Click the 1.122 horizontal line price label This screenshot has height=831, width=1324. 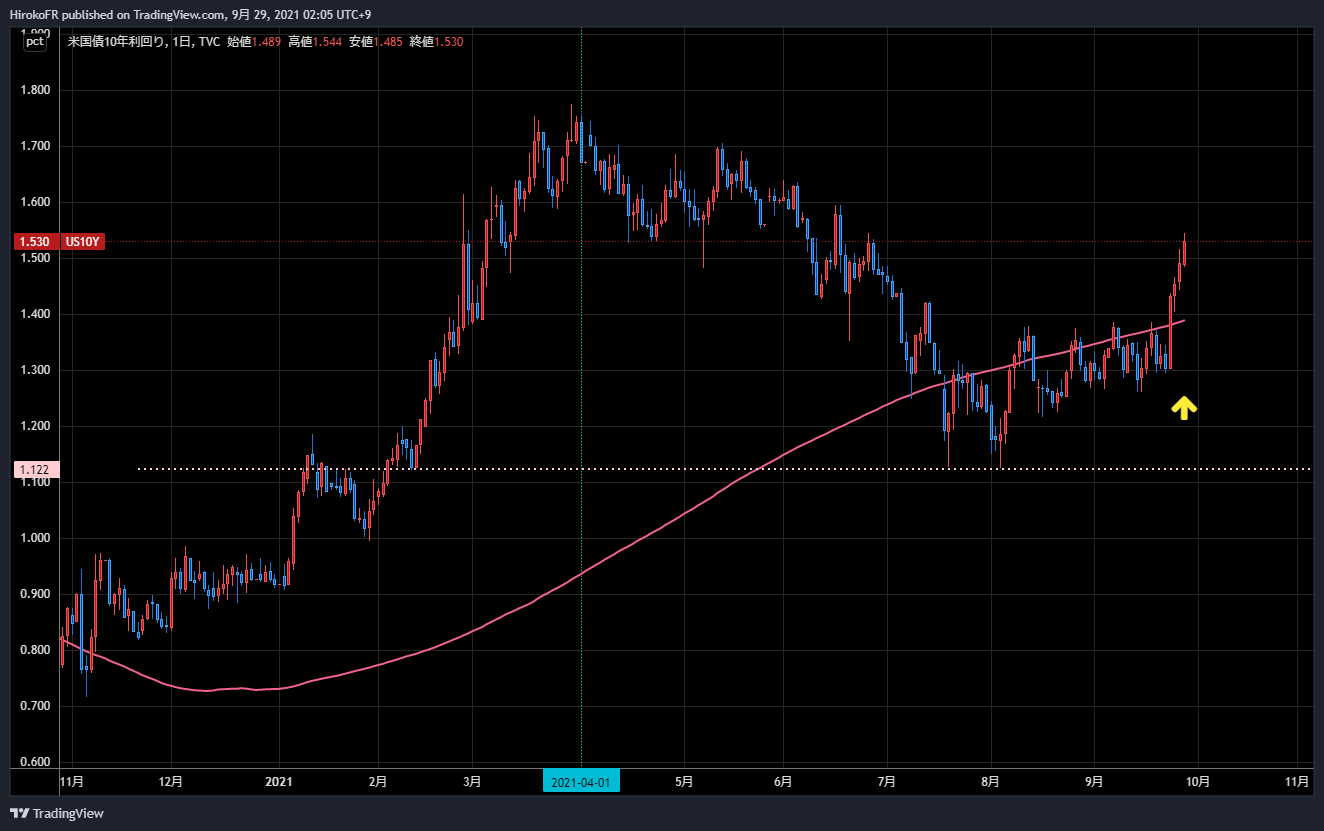click(x=35, y=469)
